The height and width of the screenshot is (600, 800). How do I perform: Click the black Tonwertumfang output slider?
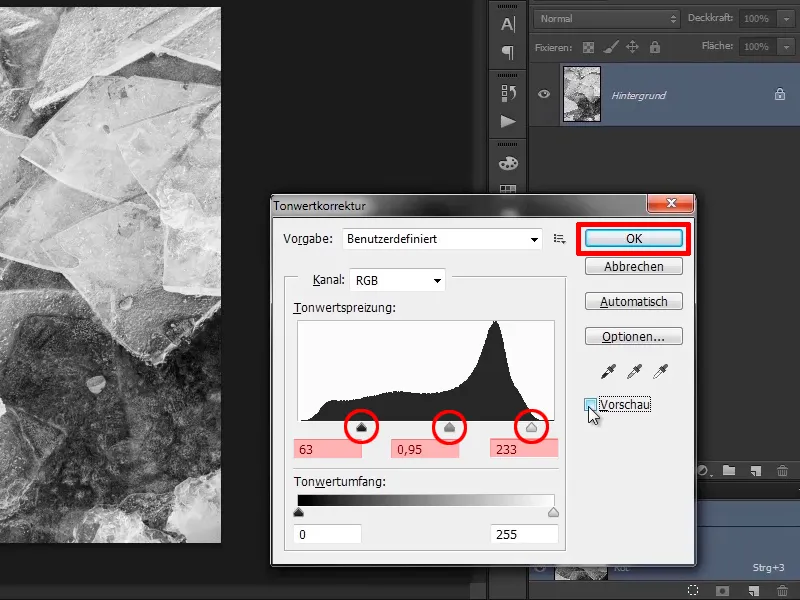point(299,512)
